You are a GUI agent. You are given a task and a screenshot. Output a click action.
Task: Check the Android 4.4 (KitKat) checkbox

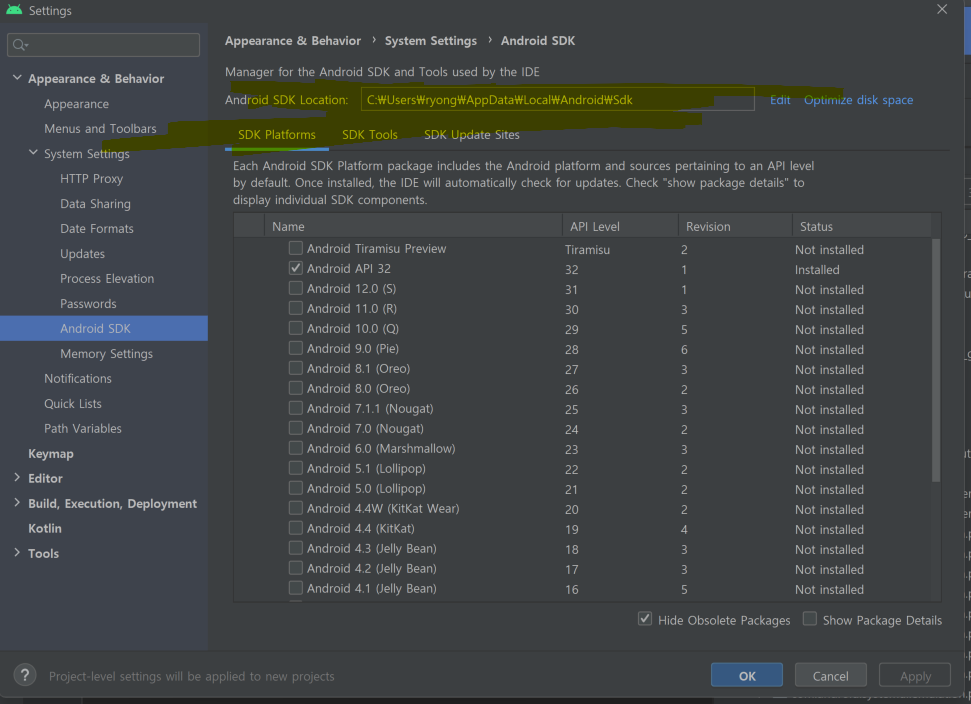click(296, 528)
